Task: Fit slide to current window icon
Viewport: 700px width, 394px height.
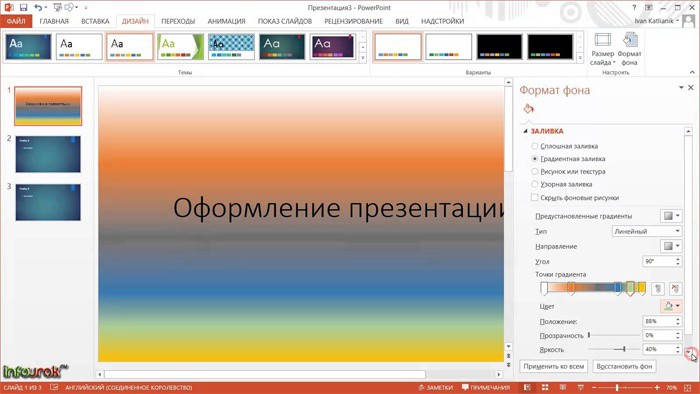Action: click(688, 388)
